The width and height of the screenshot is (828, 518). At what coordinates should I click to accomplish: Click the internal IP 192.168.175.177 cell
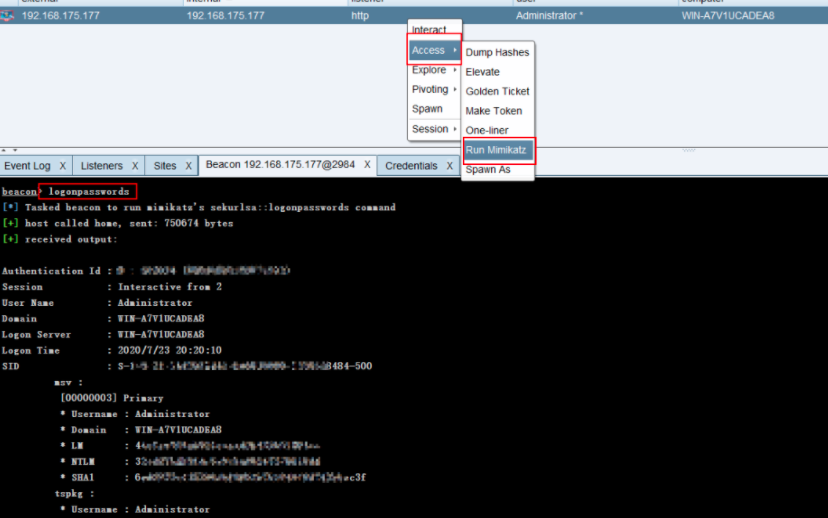click(x=225, y=16)
